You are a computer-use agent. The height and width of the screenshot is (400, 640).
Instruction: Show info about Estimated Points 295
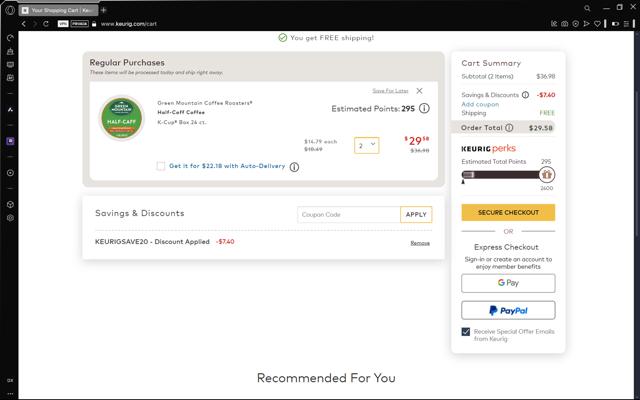pyautogui.click(x=424, y=109)
